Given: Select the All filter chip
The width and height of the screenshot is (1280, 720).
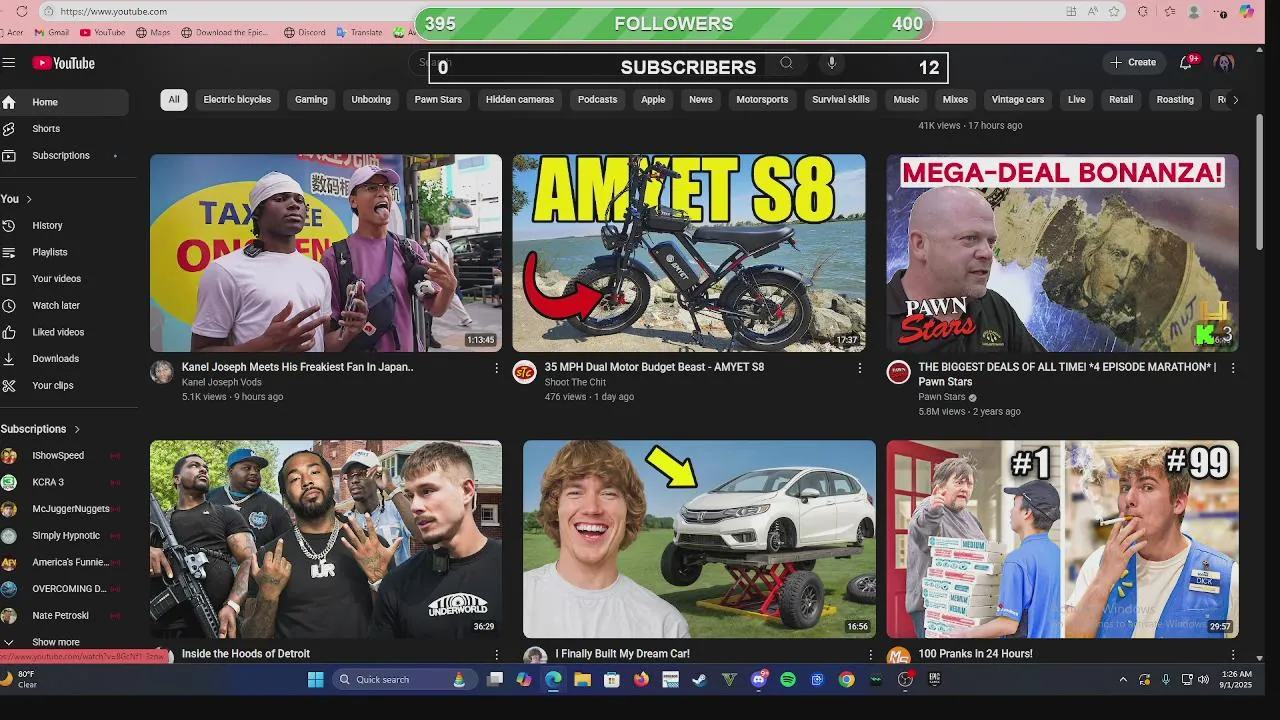Looking at the screenshot, I should pos(174,100).
